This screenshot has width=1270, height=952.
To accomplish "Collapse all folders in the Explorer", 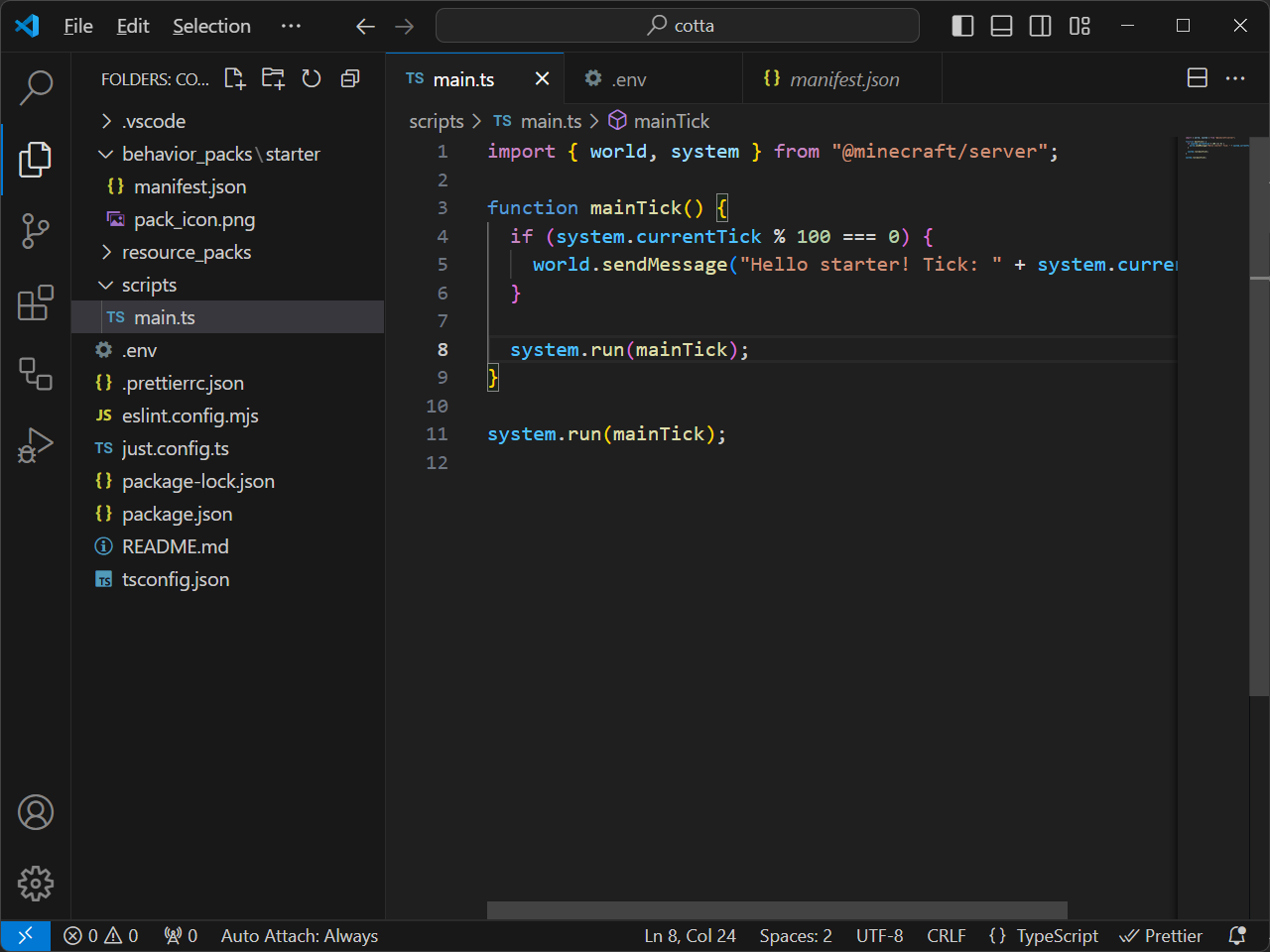I will [x=349, y=78].
